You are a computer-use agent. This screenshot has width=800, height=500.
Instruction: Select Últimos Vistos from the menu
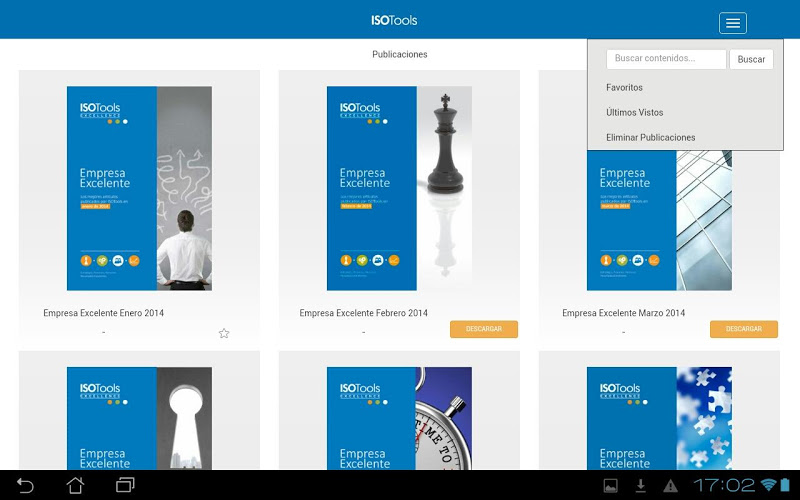click(x=634, y=112)
